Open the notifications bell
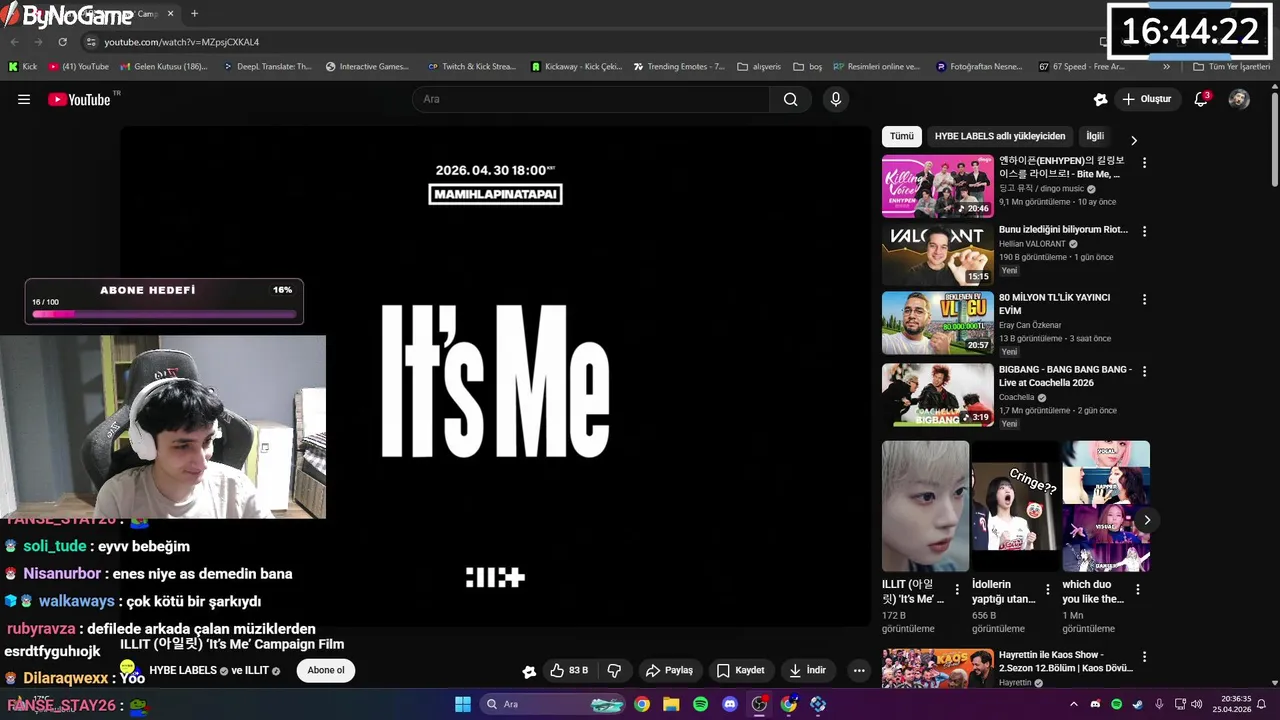Image resolution: width=1280 pixels, height=720 pixels. (x=1201, y=99)
